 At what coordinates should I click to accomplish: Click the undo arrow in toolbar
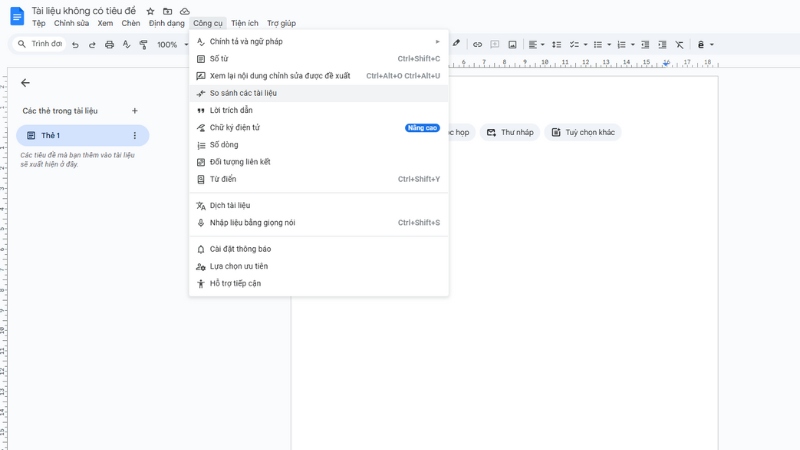click(x=75, y=45)
